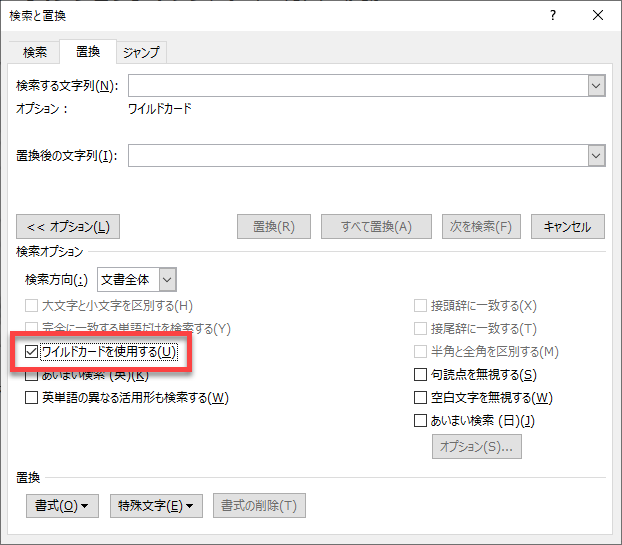Open the 書式 dropdown button
This screenshot has width=622, height=545.
(x=62, y=505)
